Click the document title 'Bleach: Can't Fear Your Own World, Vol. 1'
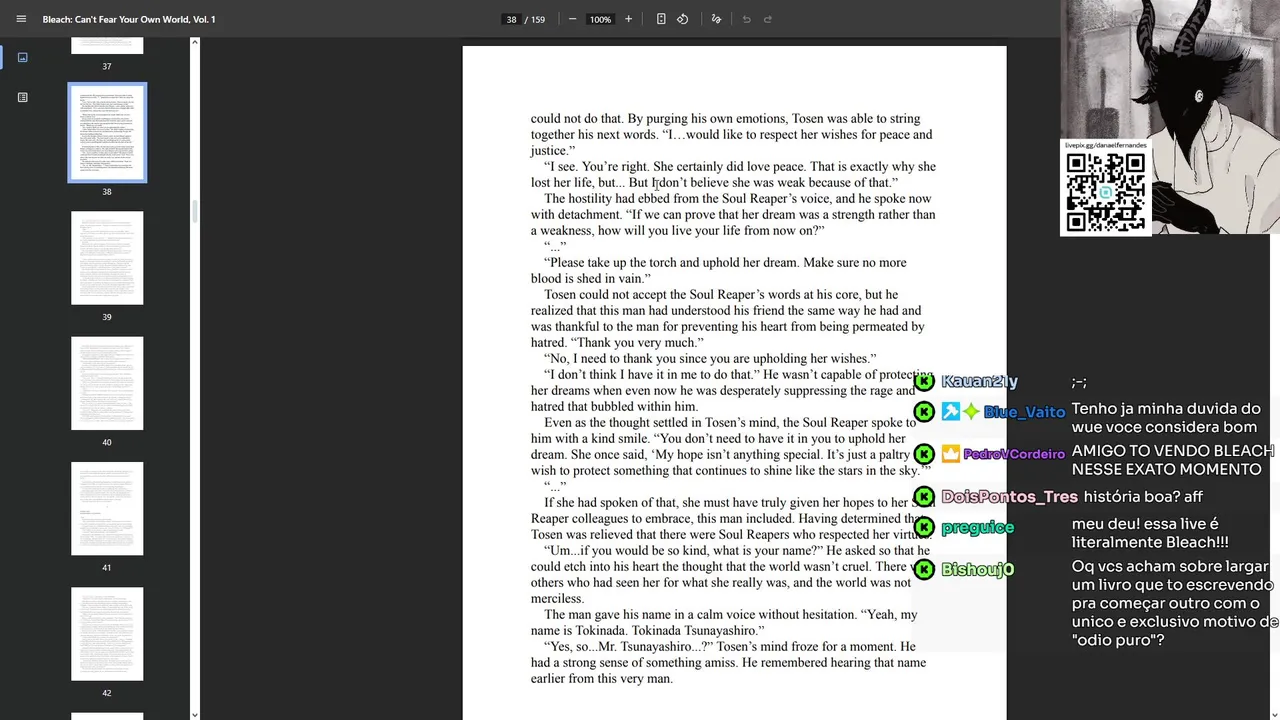Screen dimensions: 1280x720 click(x=129, y=19)
